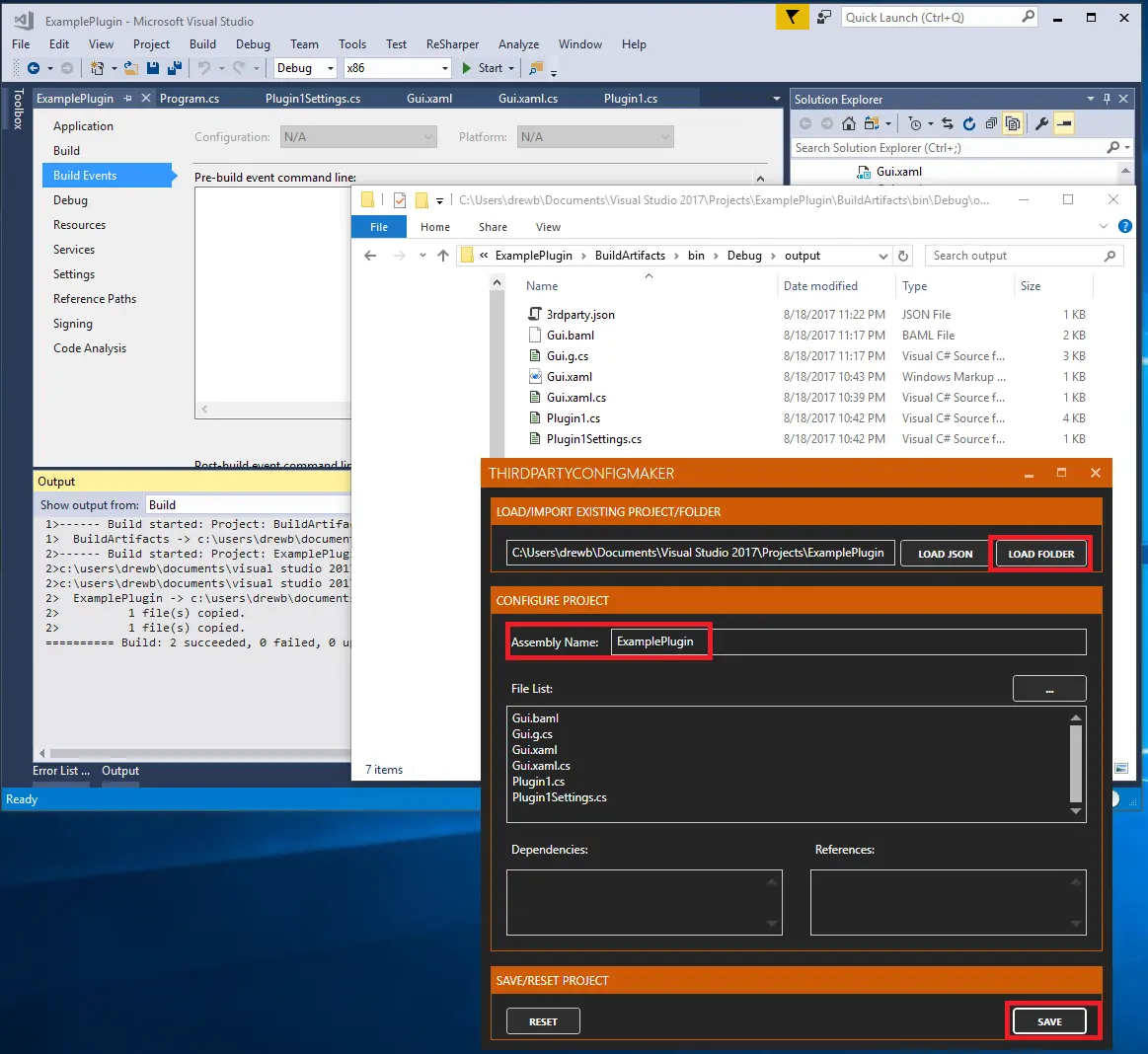Screen dimensions: 1148x1054
Task: Click Solution Explorer switch views icon
Action: pos(872,123)
